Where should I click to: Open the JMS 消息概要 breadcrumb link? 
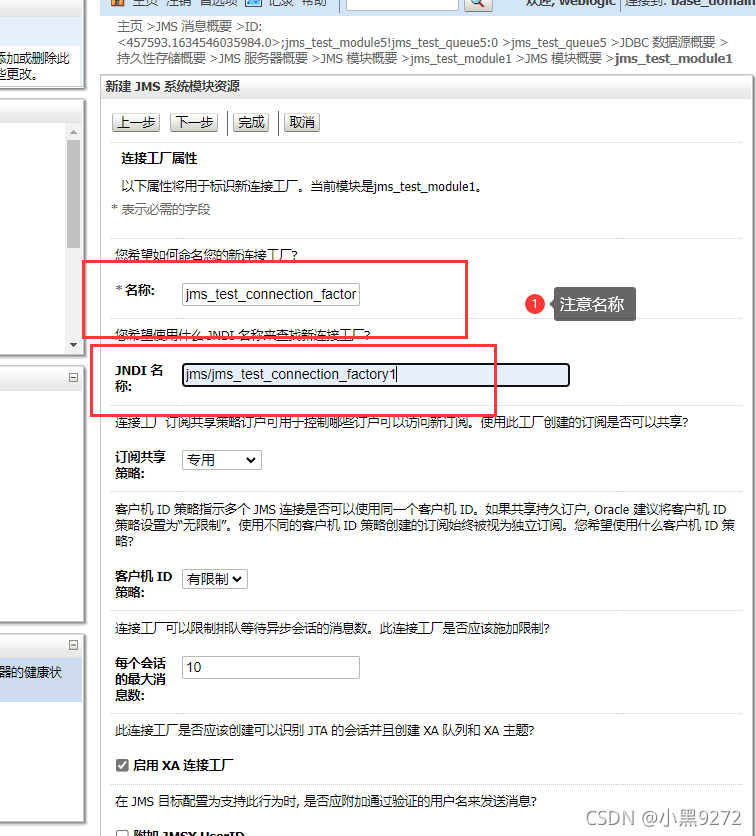point(194,27)
